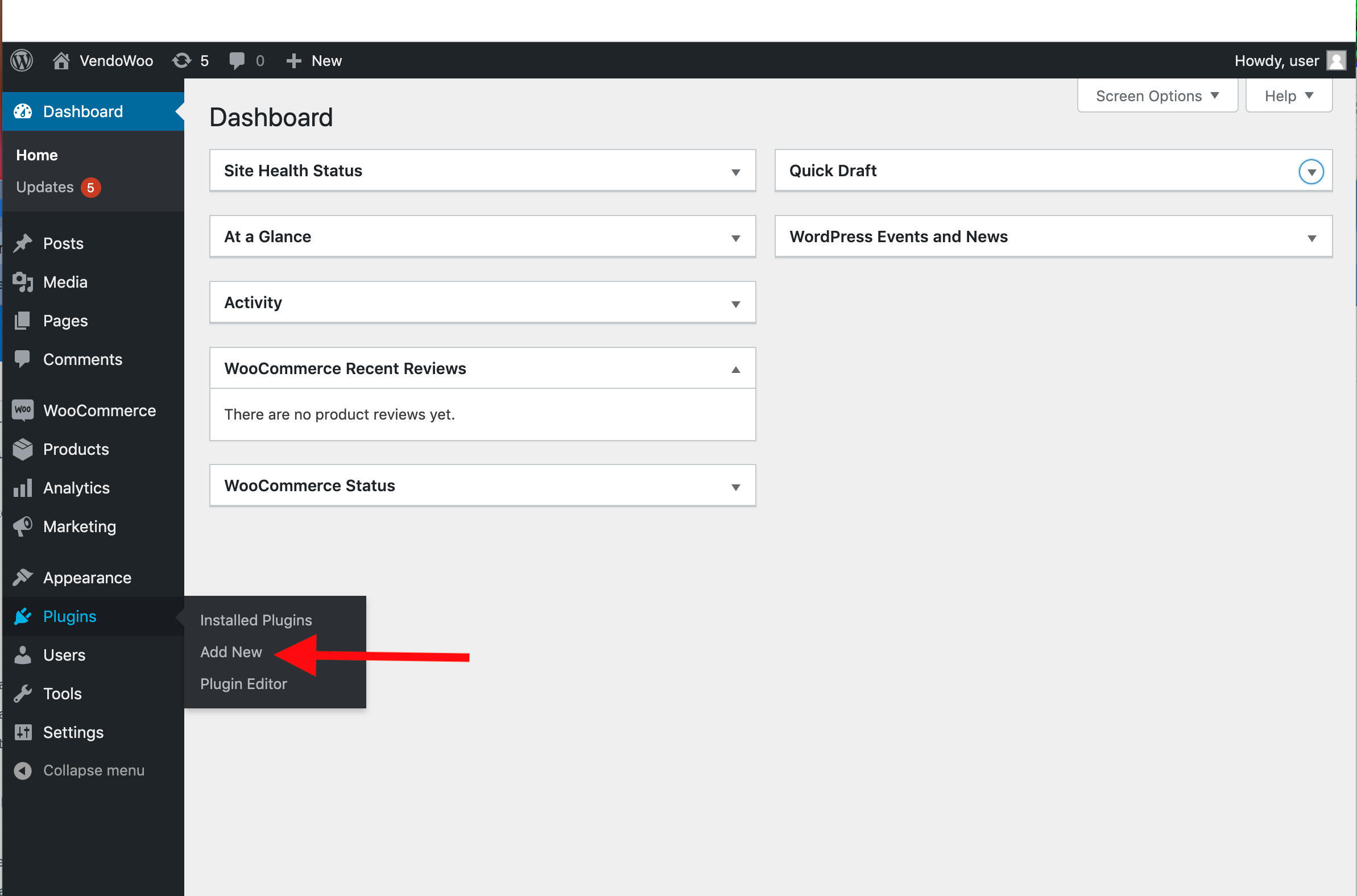Click the WordPress logo icon

[22, 61]
